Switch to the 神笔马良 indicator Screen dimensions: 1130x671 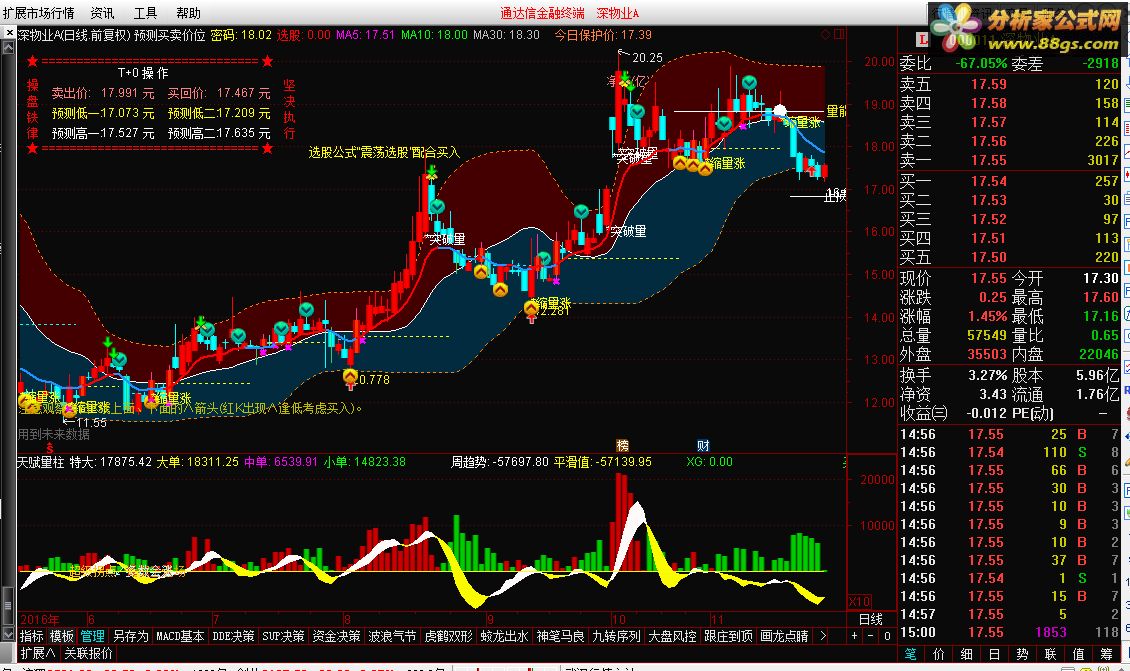pos(561,636)
